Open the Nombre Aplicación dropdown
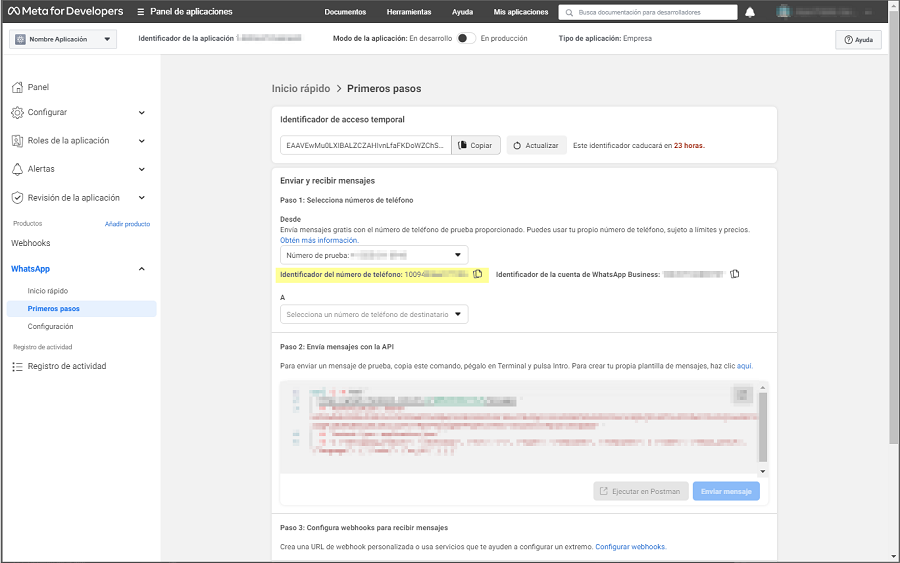900x563 pixels. click(63, 39)
